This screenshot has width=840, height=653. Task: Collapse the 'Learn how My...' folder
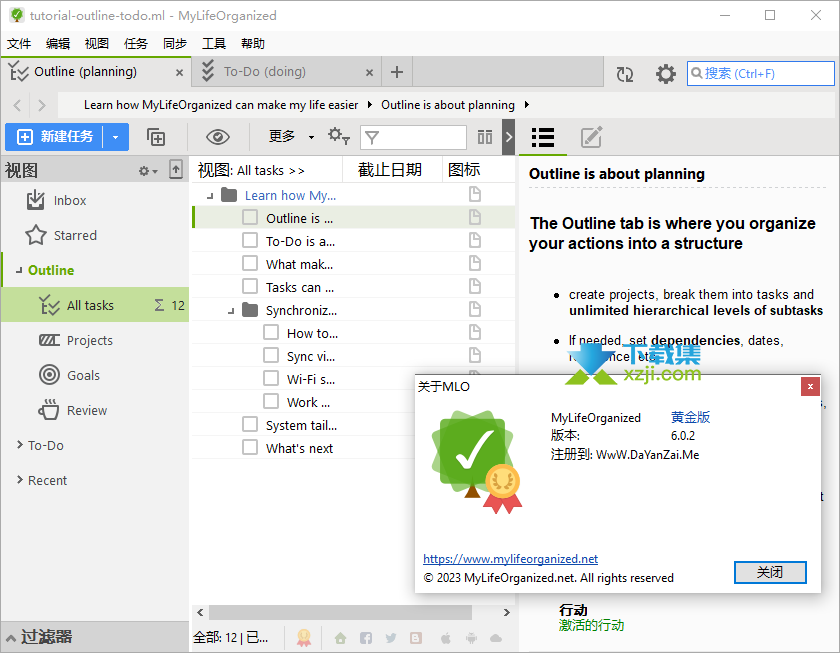coord(210,197)
